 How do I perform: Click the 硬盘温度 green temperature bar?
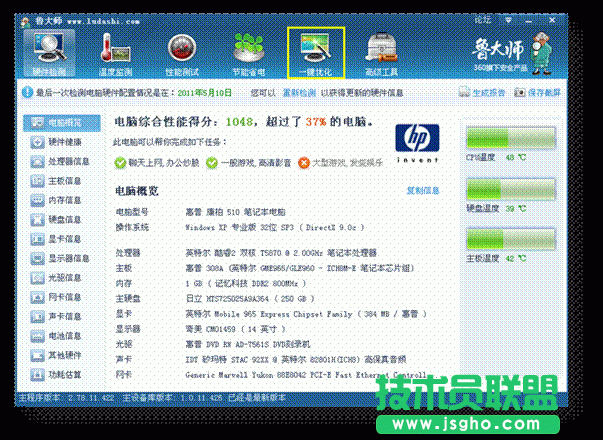click(x=511, y=189)
